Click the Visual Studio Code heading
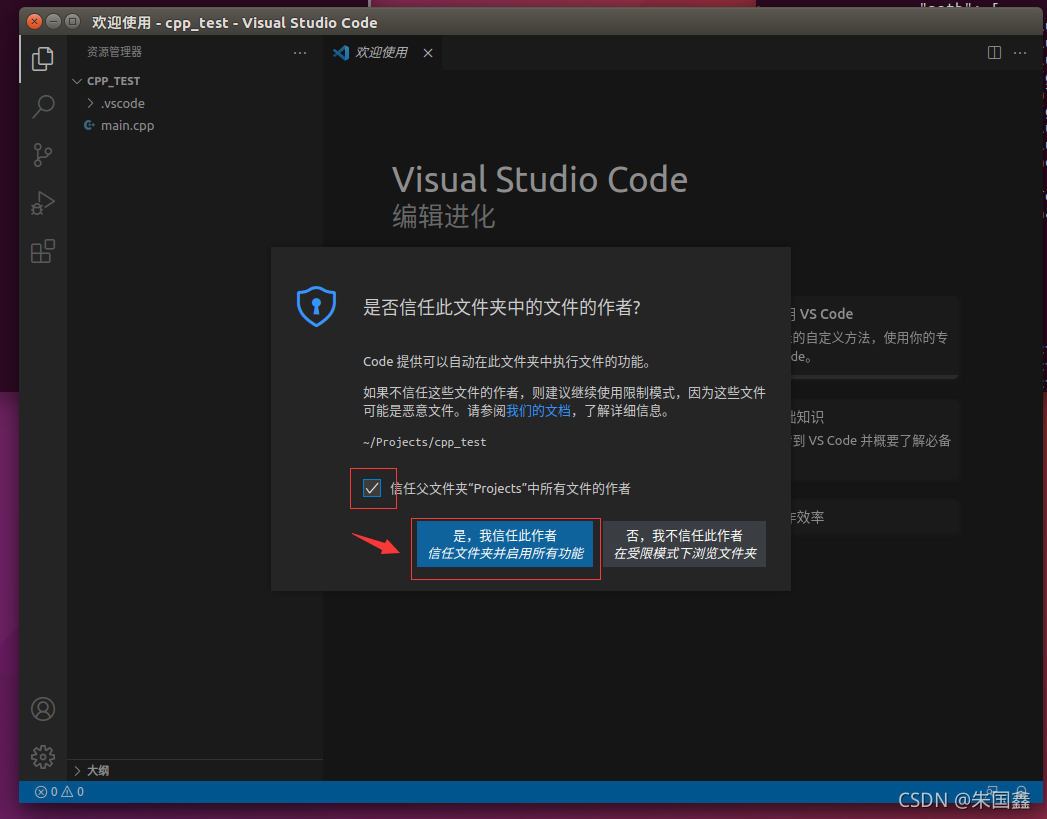This screenshot has height=819, width=1047. 540,179
